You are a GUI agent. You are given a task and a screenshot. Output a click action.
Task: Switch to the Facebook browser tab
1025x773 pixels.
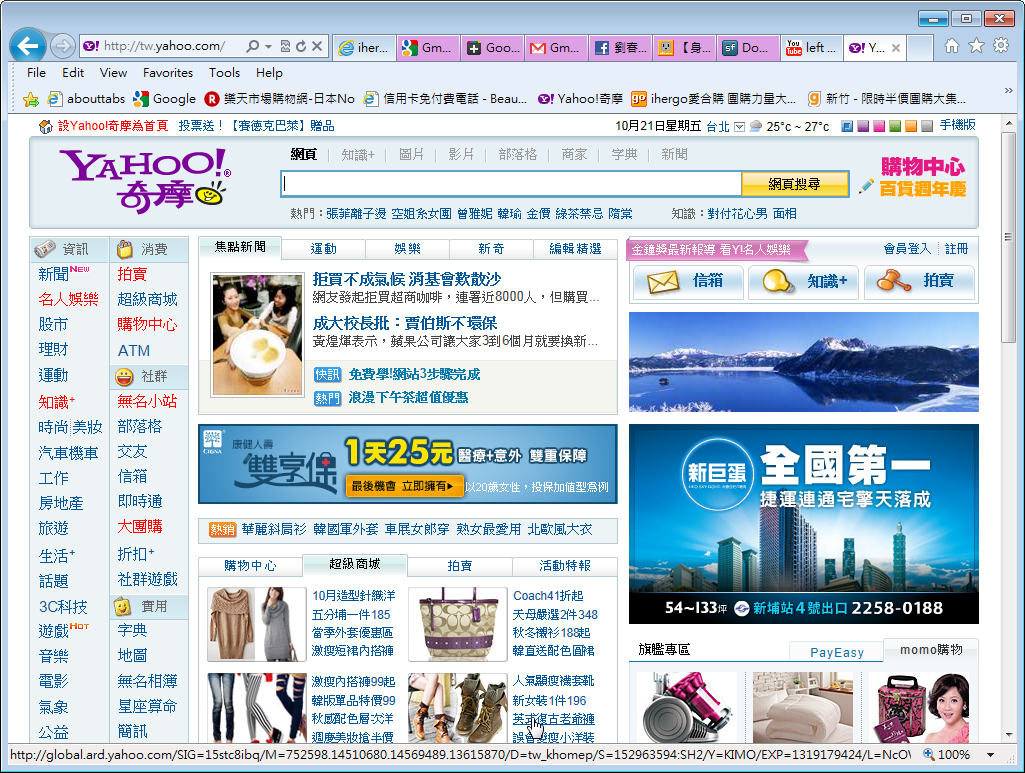coord(620,48)
